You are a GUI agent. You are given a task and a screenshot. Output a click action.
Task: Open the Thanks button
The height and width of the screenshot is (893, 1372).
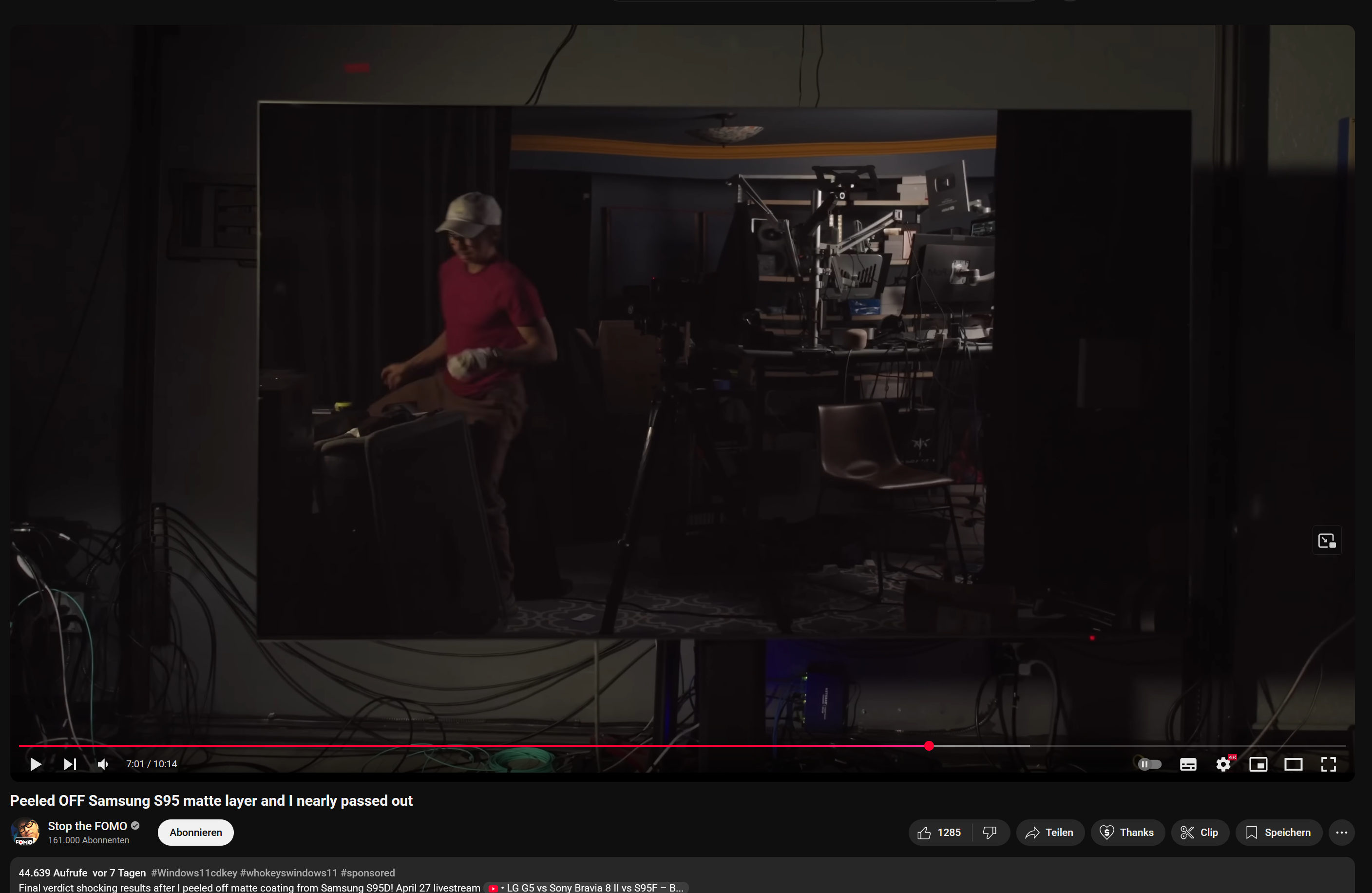(x=1127, y=833)
